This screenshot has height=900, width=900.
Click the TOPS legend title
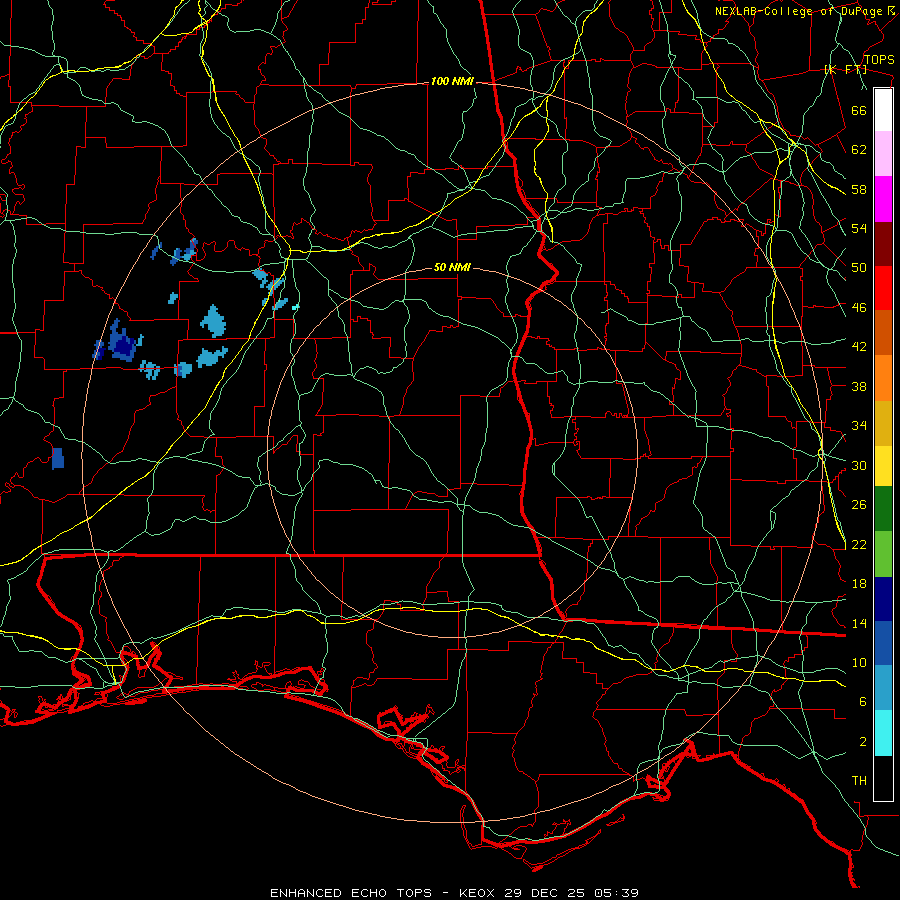[x=879, y=59]
